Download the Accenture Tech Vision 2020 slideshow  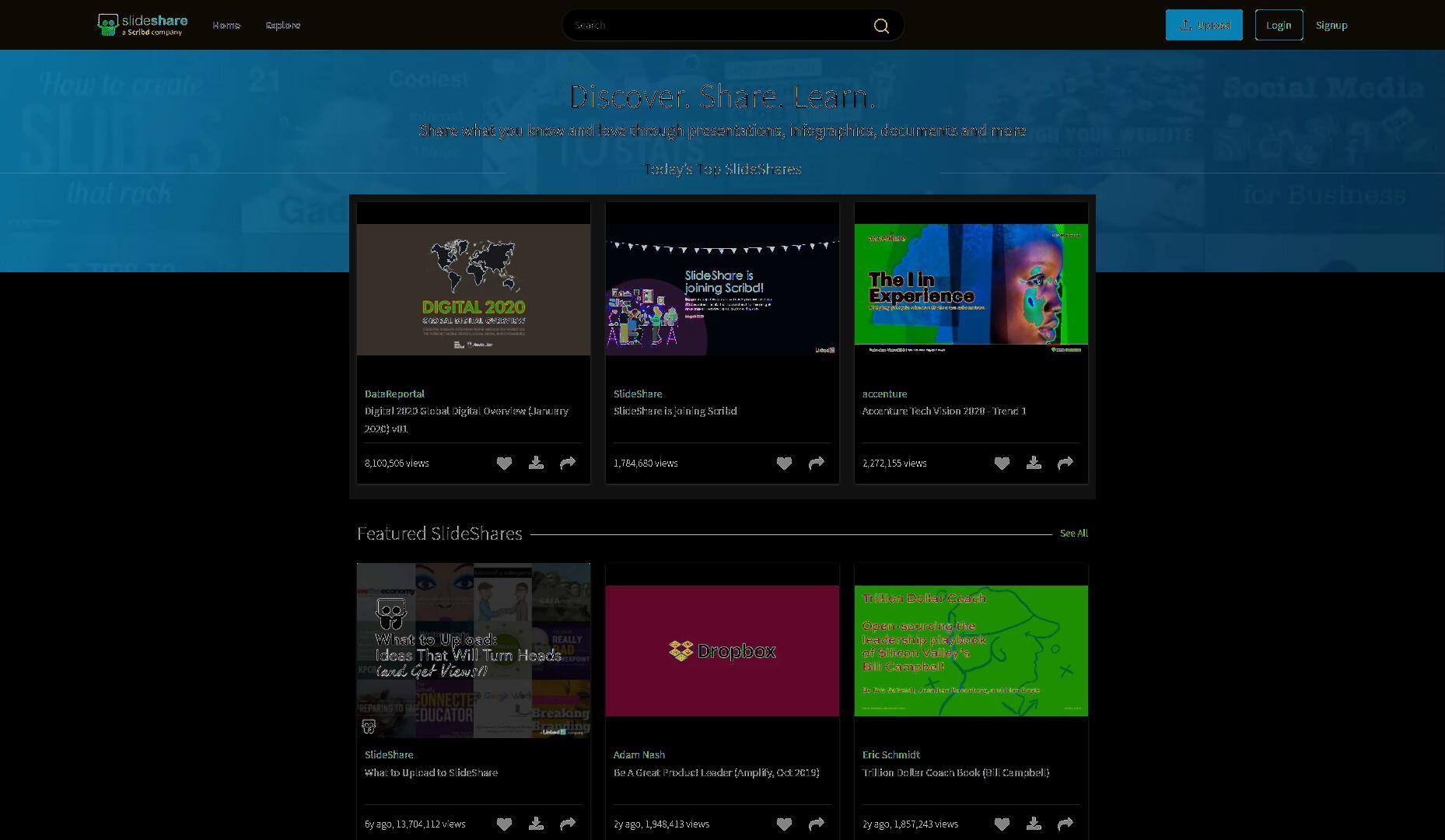tap(1034, 463)
